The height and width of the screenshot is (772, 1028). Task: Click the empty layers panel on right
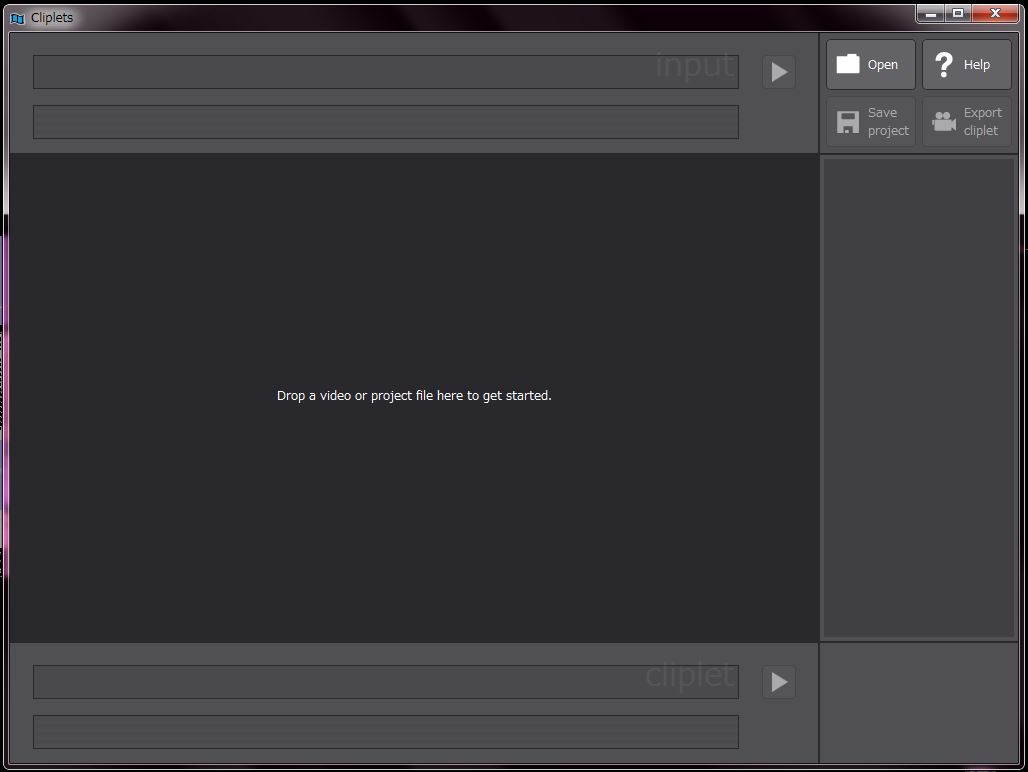(919, 397)
